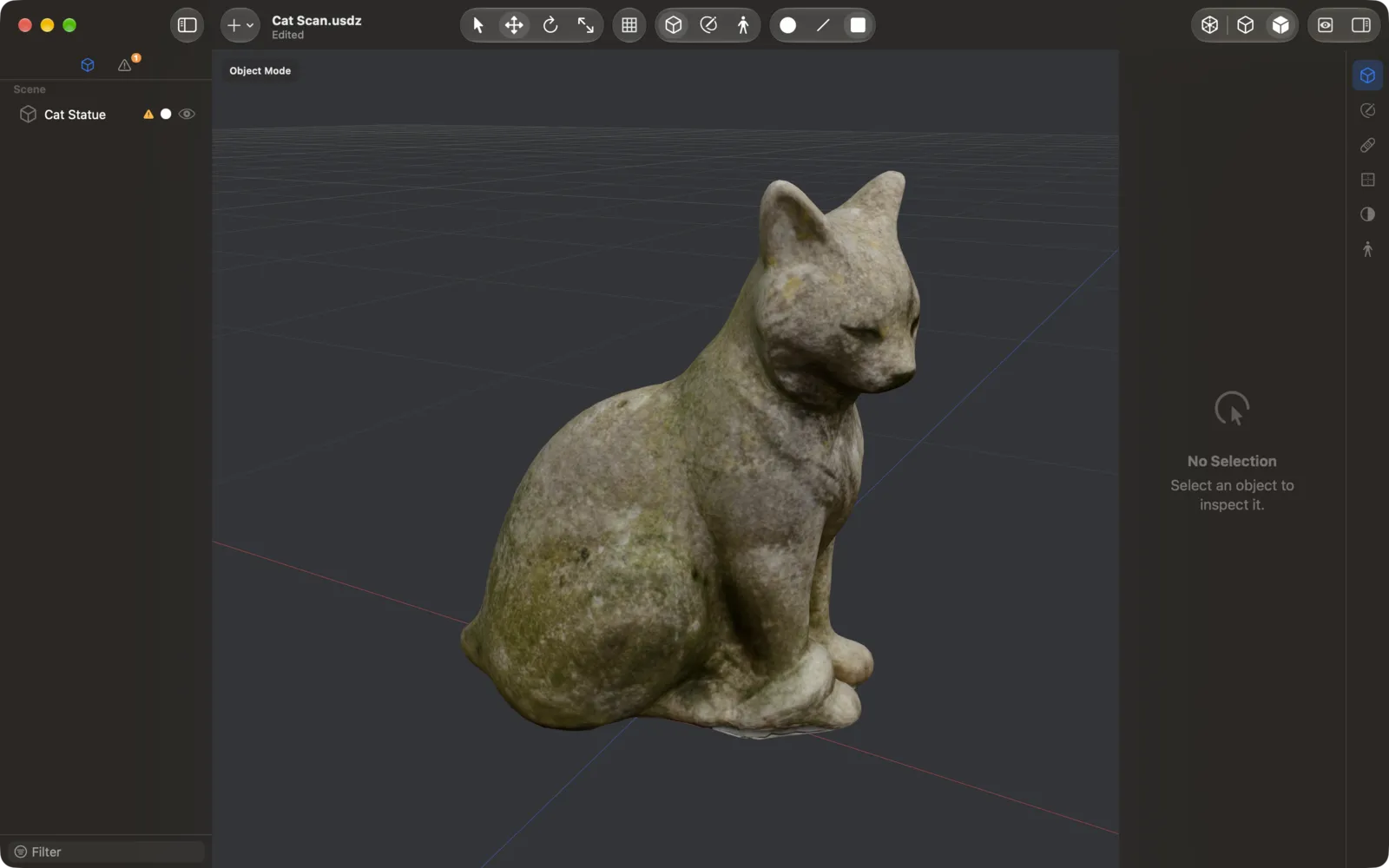Open the circle-pencil inspector tab
The width and height of the screenshot is (1389, 868).
pyautogui.click(x=1367, y=110)
